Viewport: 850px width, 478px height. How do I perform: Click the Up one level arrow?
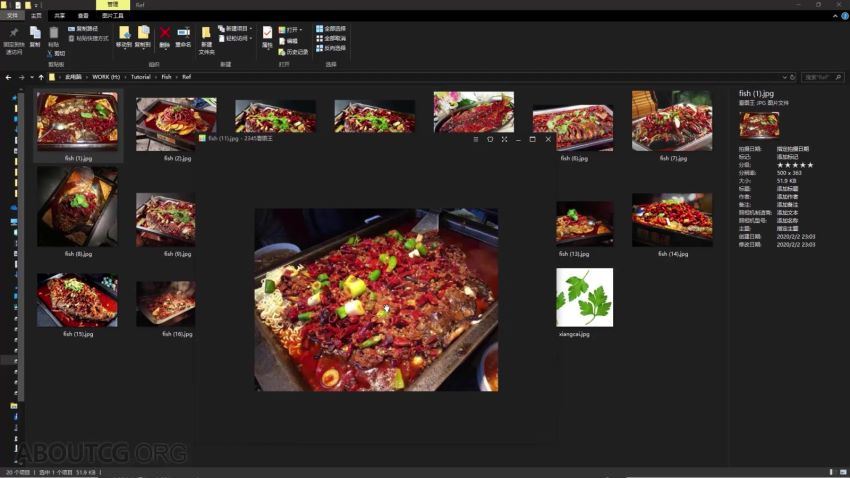[x=41, y=77]
